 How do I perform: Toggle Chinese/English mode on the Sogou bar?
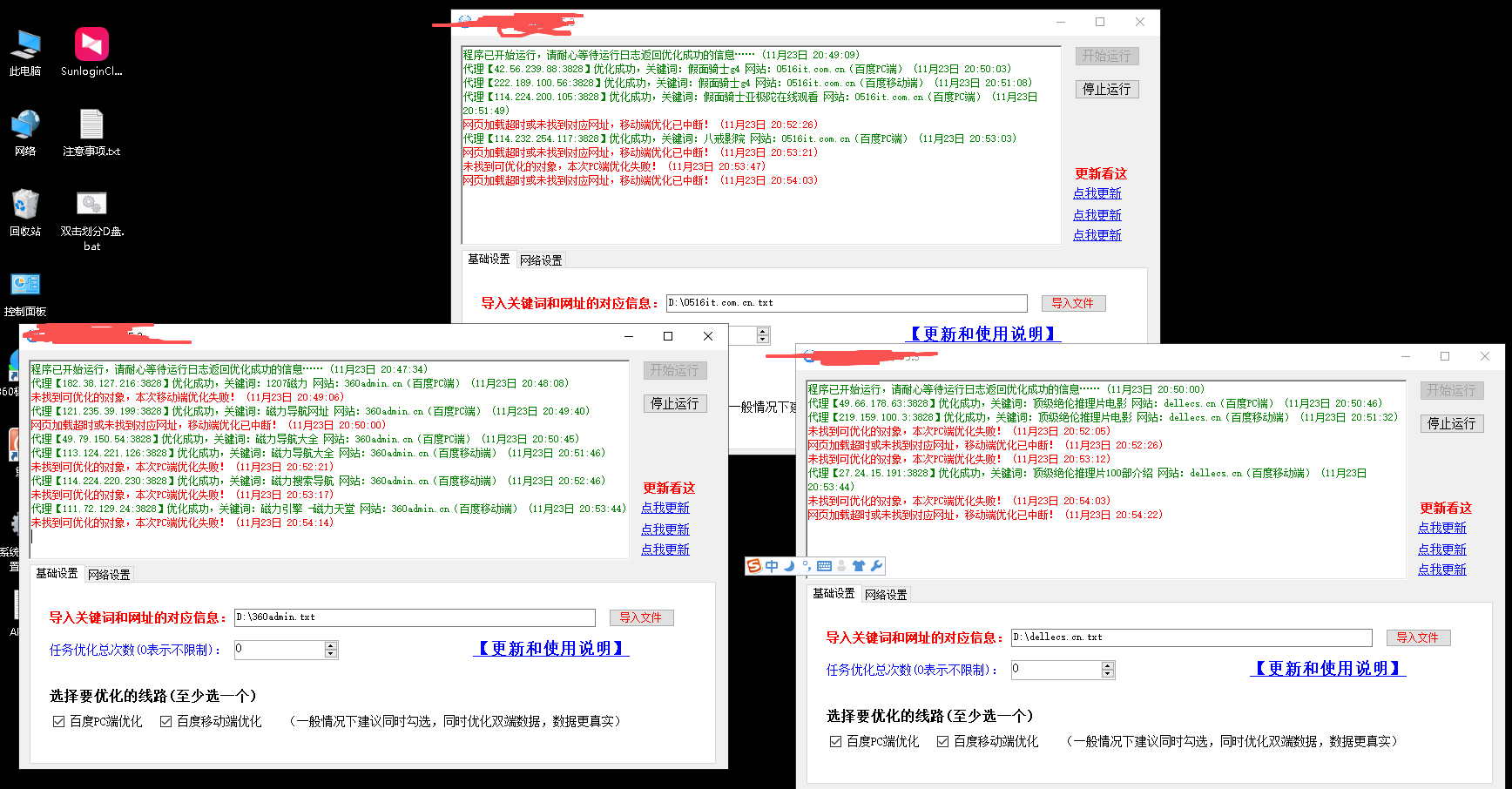tap(772, 566)
